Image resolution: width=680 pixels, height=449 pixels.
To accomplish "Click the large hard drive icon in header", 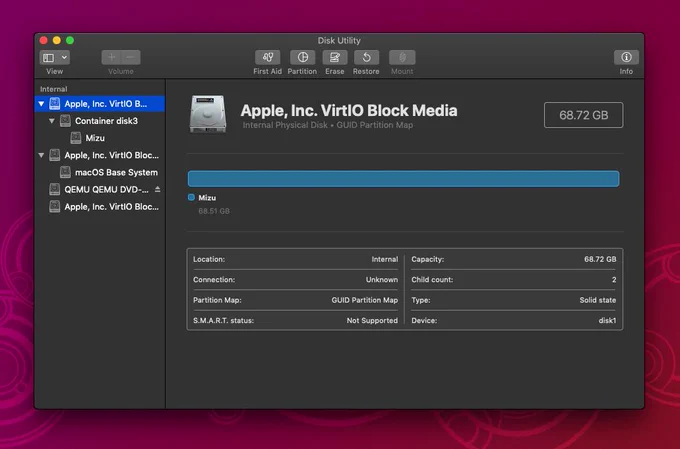I will [x=208, y=114].
